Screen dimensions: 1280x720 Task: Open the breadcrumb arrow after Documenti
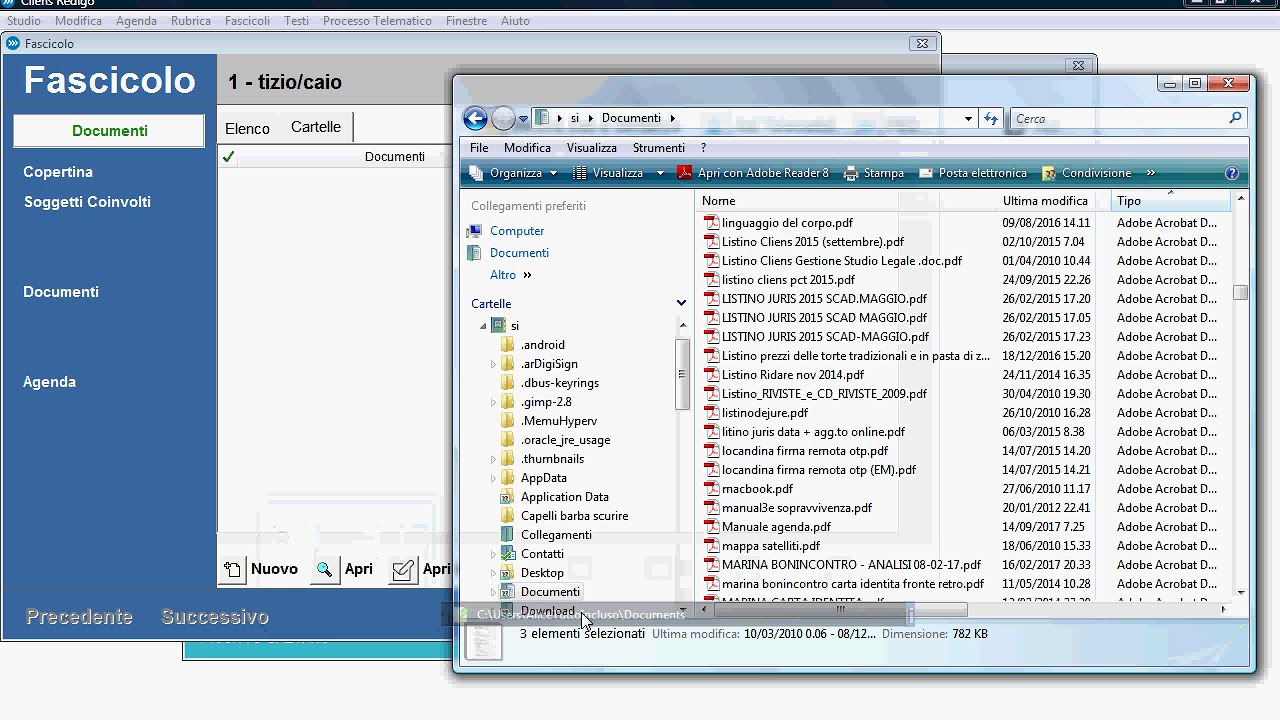(673, 118)
